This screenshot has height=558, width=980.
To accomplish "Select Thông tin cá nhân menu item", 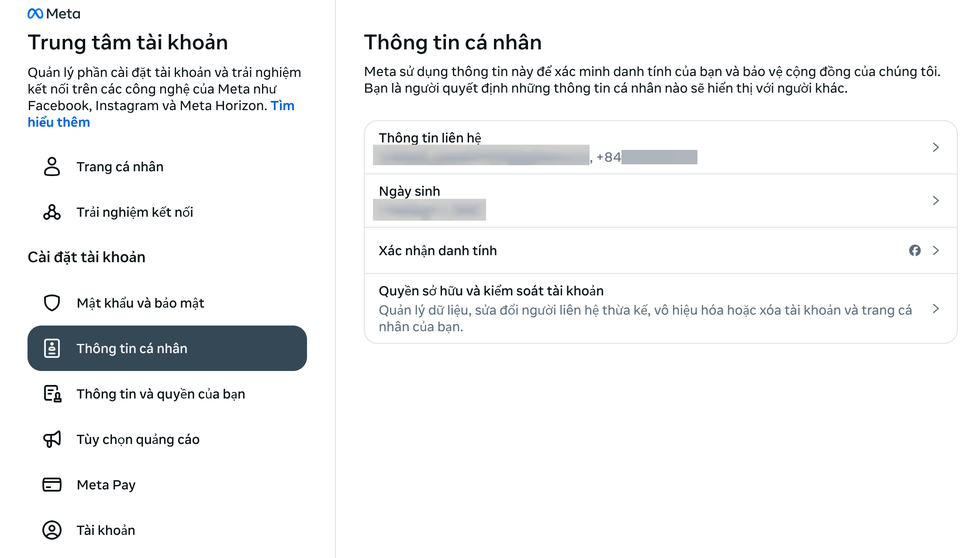I will point(167,348).
